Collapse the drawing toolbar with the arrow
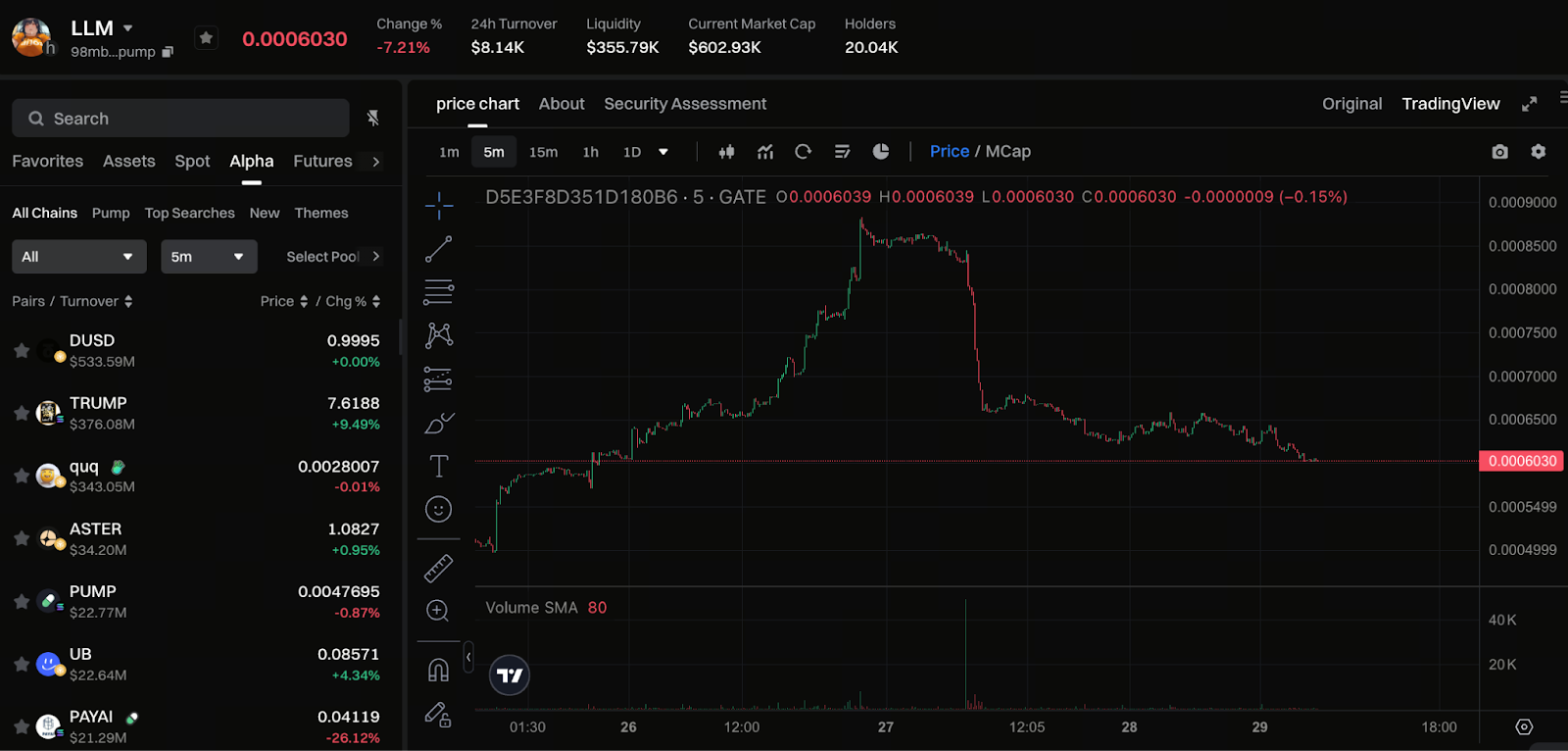1568x751 pixels. [468, 657]
